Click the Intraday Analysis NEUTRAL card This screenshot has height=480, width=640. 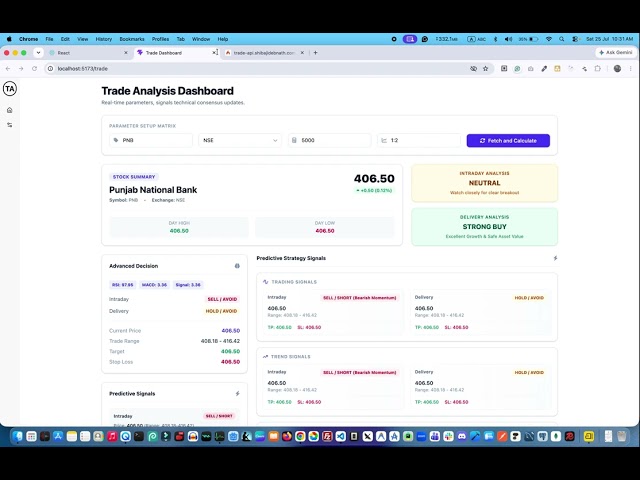pos(484,183)
